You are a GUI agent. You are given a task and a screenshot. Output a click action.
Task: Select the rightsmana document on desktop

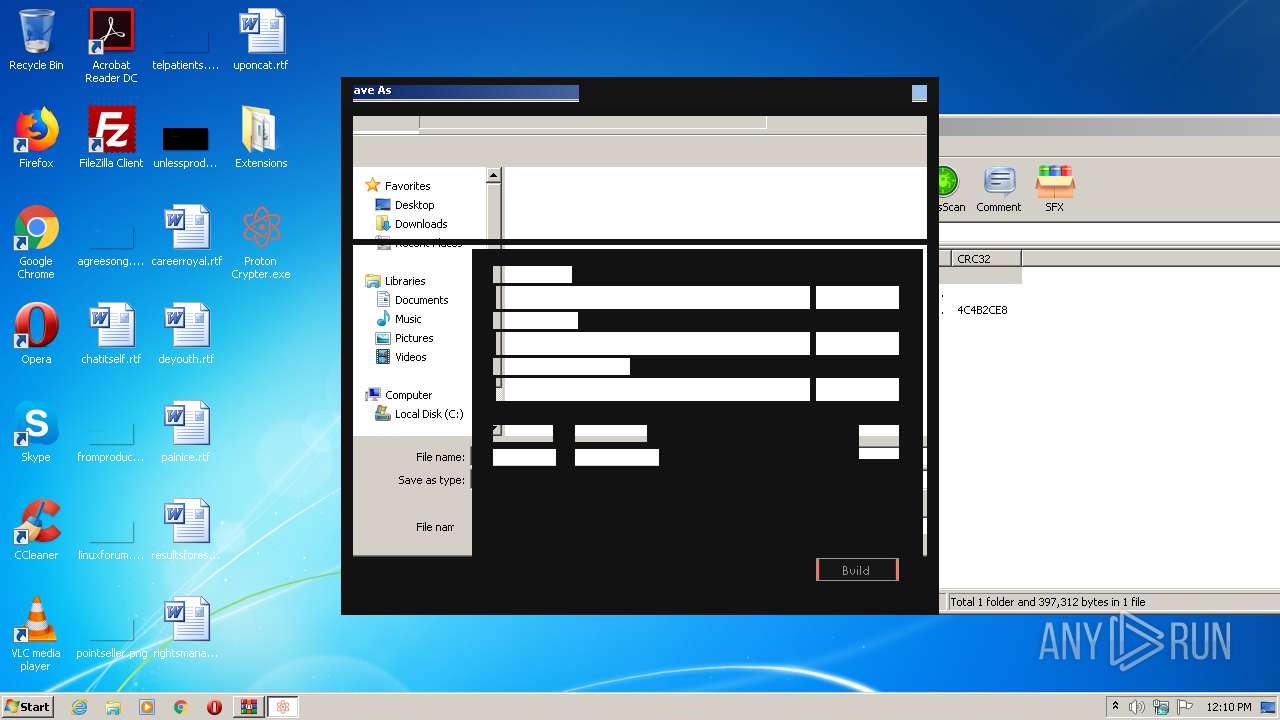(x=186, y=628)
